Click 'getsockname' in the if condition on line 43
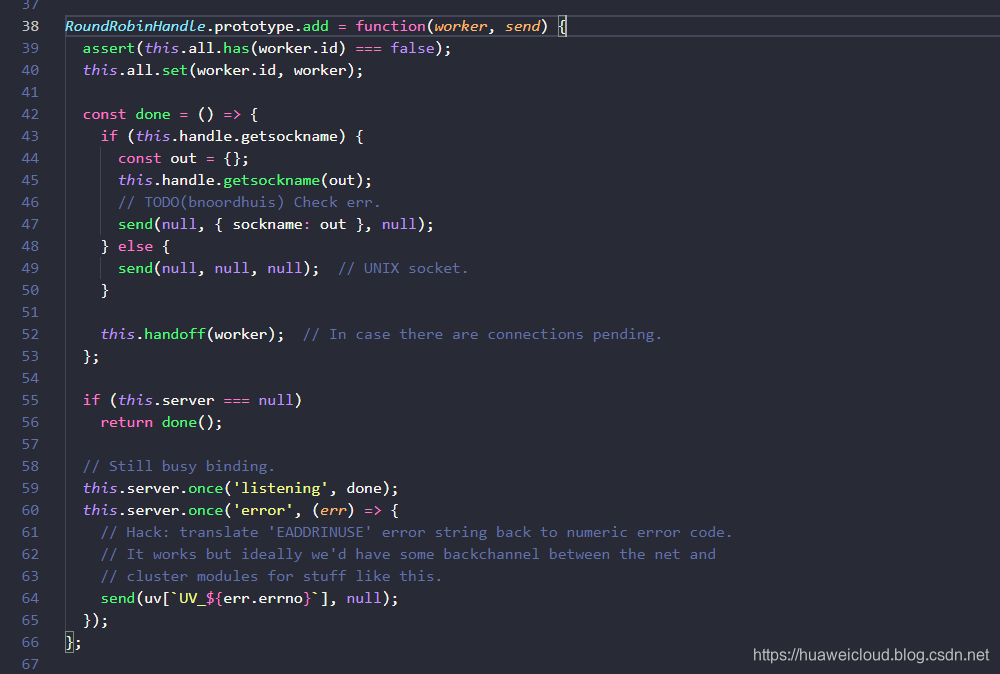1000x674 pixels. [289, 136]
